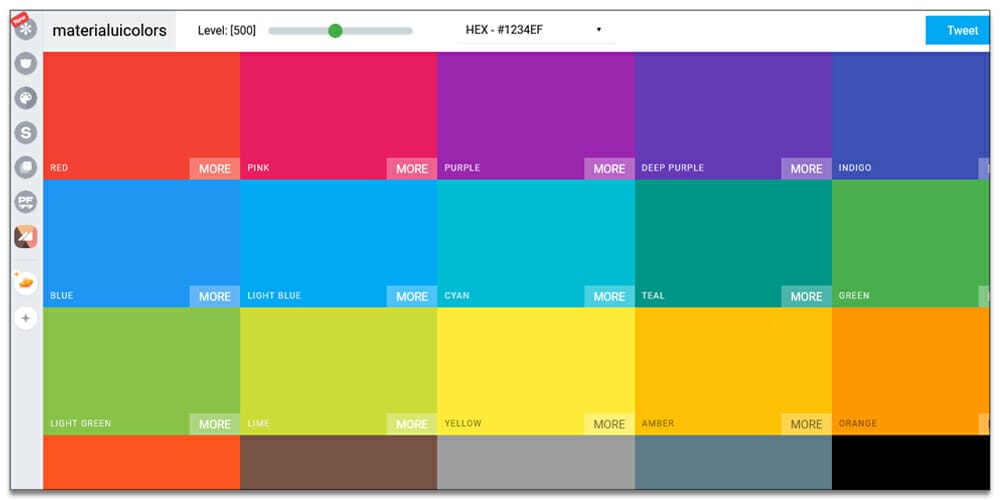Click the Level: [500] label
Viewport: 1000px width, 500px height.
[x=226, y=31]
